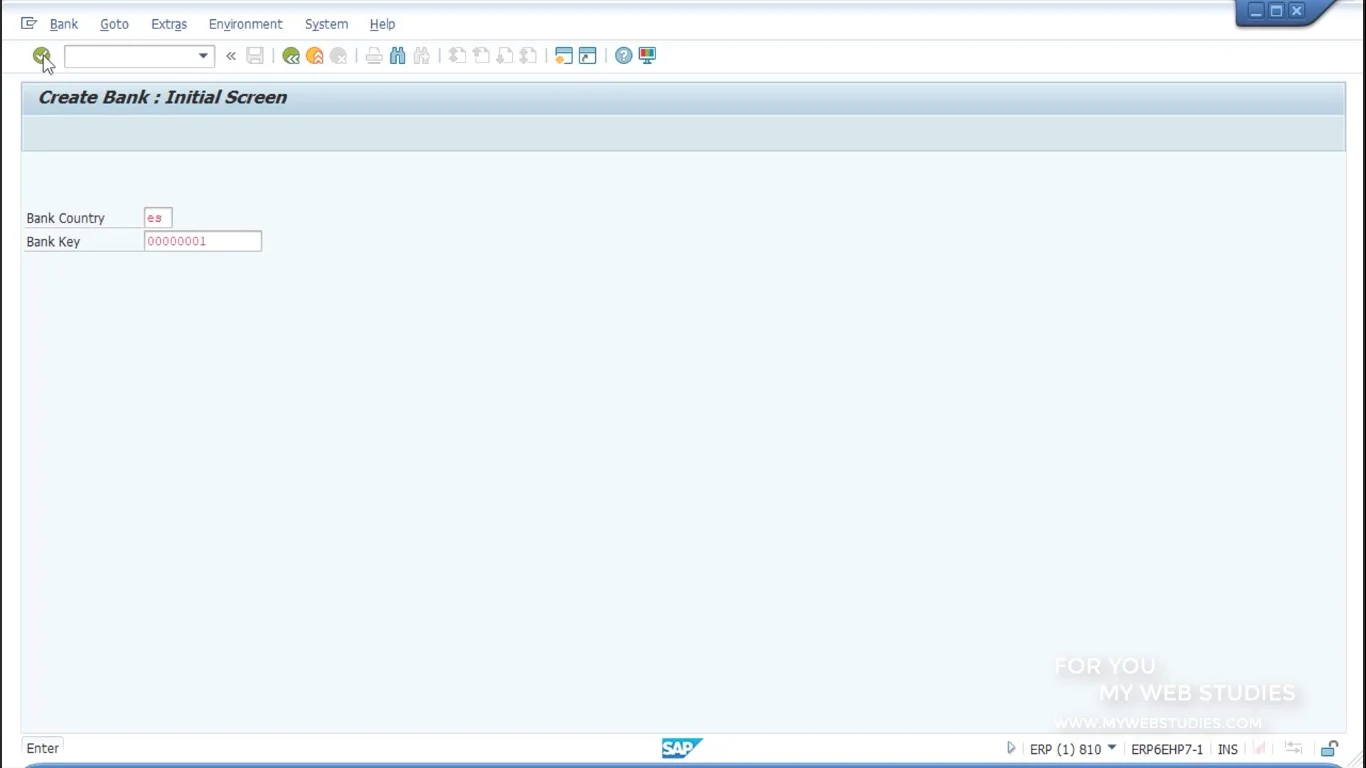
Task: Click the First Page icon
Action: 457,56
